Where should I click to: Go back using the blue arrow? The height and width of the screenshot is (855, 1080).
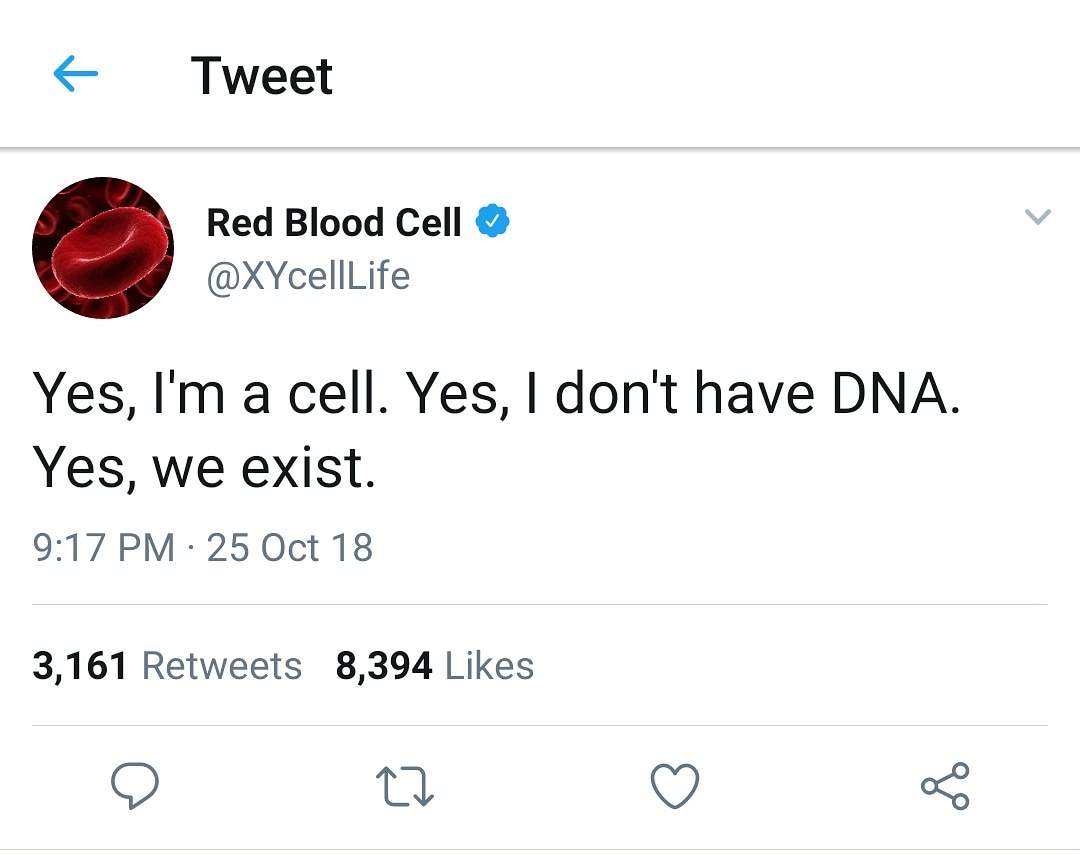(x=75, y=74)
